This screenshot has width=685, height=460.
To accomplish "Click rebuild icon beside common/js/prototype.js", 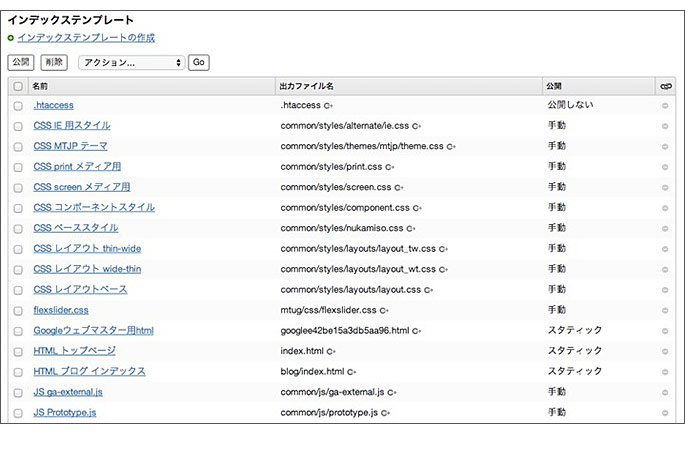I will click(x=385, y=413).
